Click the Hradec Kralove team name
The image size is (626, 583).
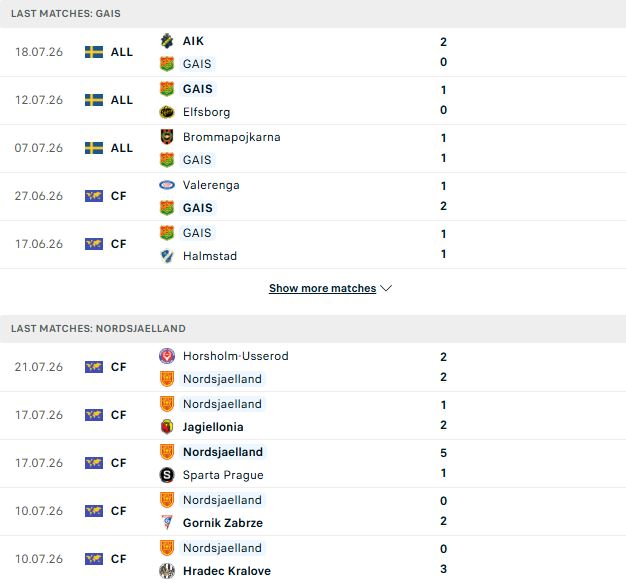point(227,571)
